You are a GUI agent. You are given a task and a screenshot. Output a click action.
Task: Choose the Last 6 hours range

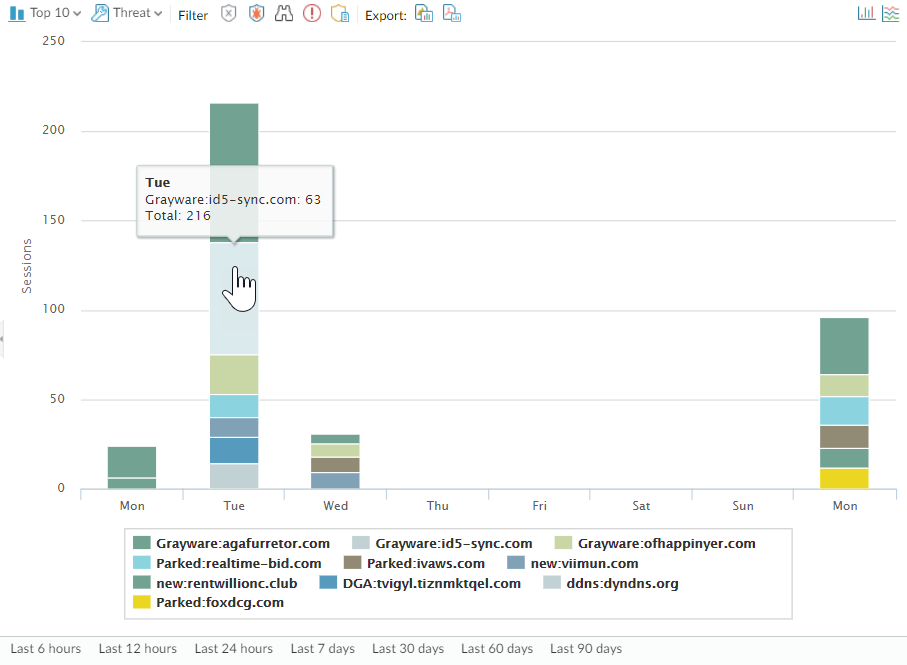tap(46, 649)
